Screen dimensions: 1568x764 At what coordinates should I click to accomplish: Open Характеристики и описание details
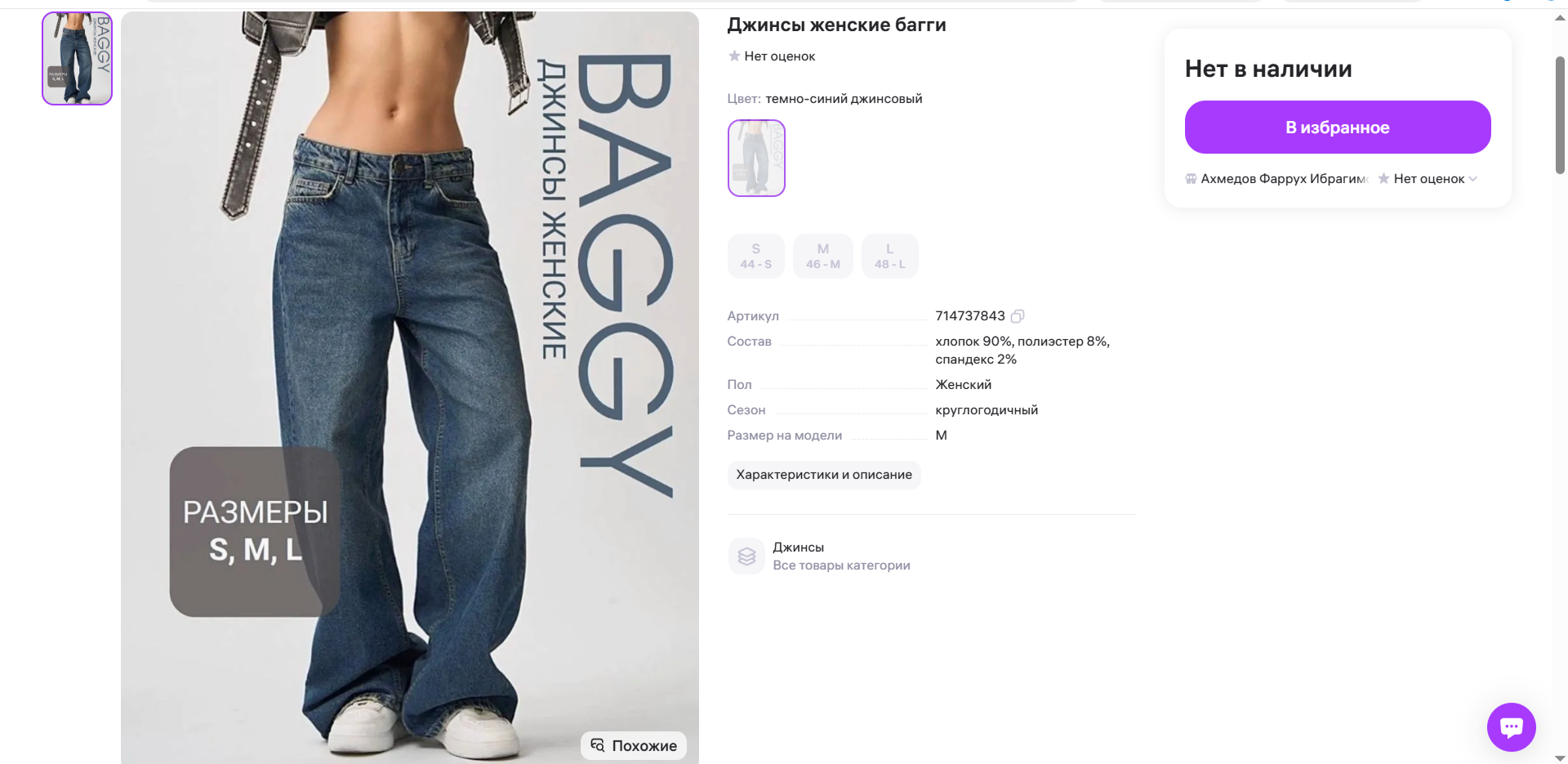[824, 475]
